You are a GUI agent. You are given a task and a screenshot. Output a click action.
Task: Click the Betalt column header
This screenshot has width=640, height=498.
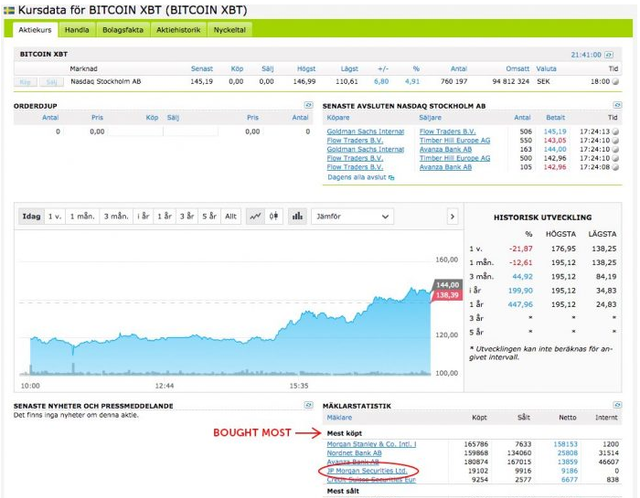(556, 118)
